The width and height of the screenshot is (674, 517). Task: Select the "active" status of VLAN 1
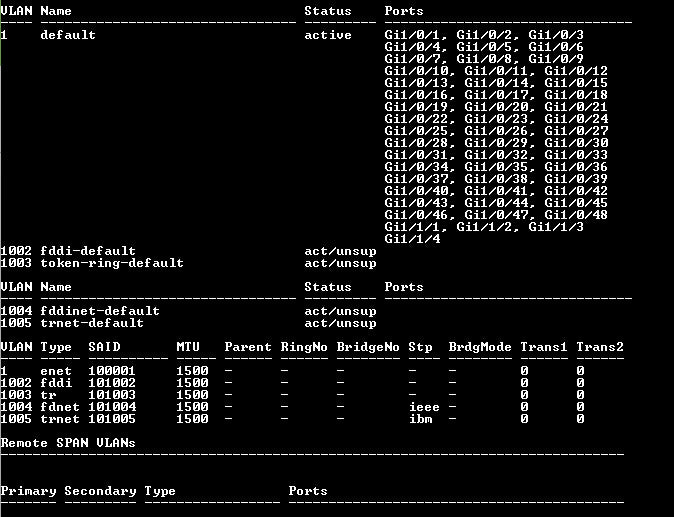tap(328, 35)
